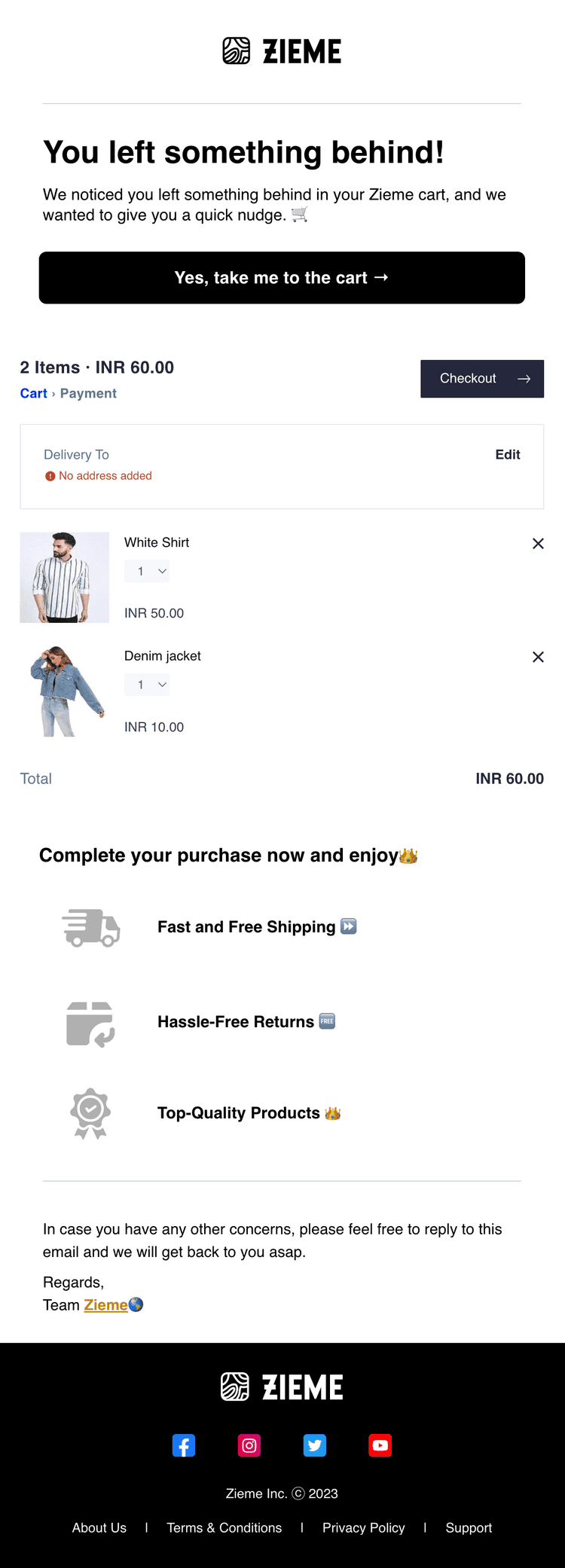Open the White Shirt product thumbnail
This screenshot has width=565, height=1568.
(x=65, y=578)
